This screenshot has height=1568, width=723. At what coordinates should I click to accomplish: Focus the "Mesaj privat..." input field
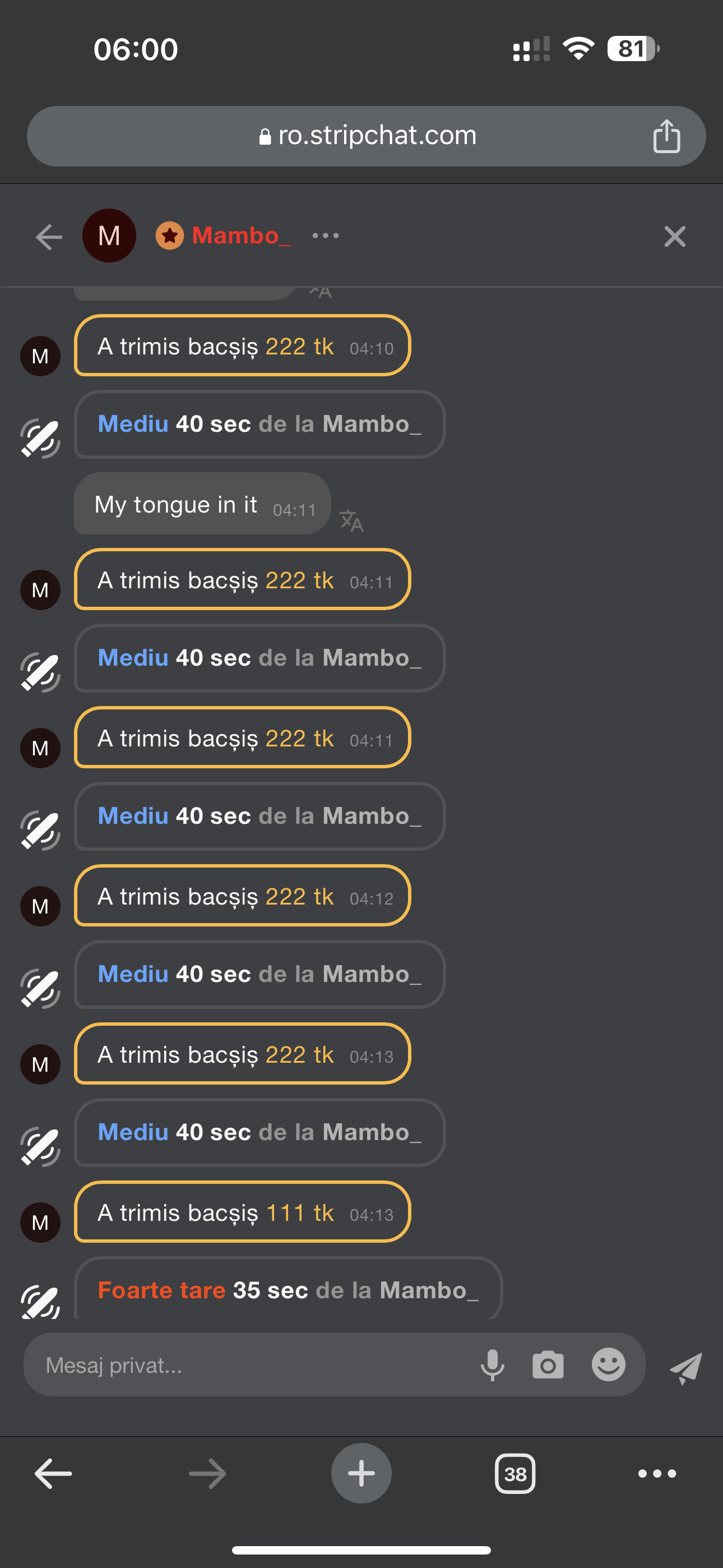point(243,1366)
